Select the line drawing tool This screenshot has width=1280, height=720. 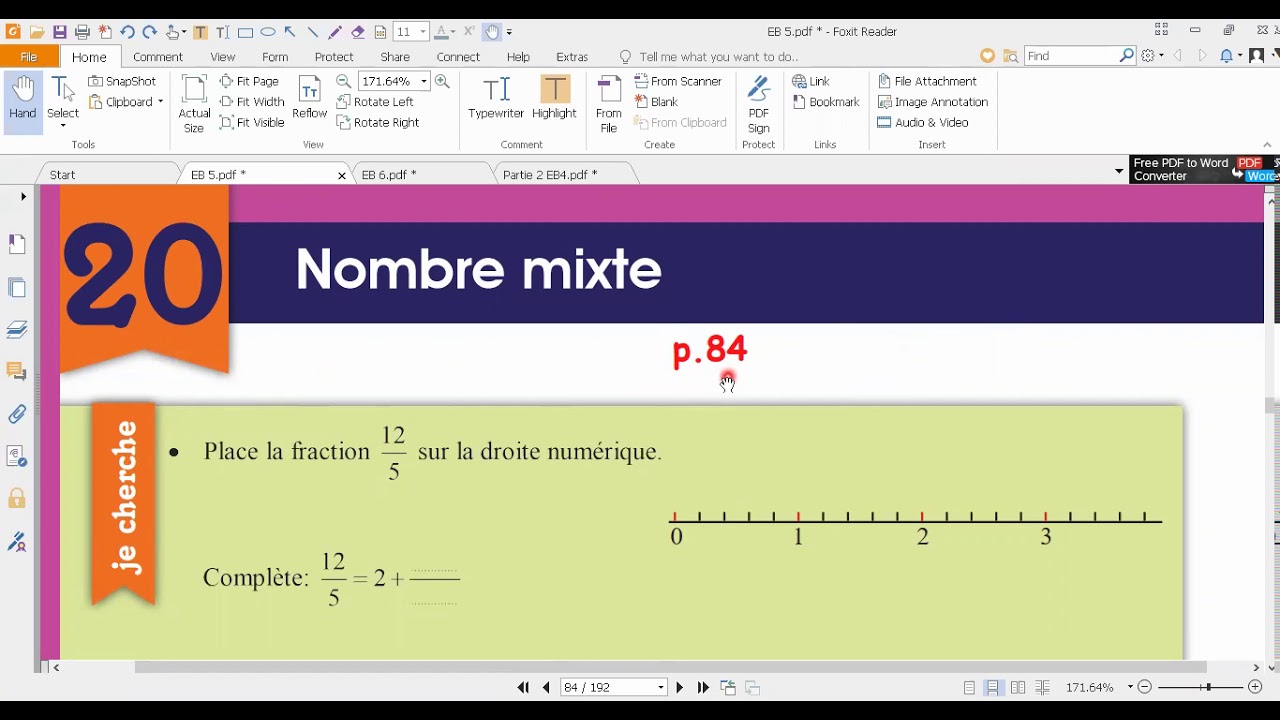[x=312, y=32]
